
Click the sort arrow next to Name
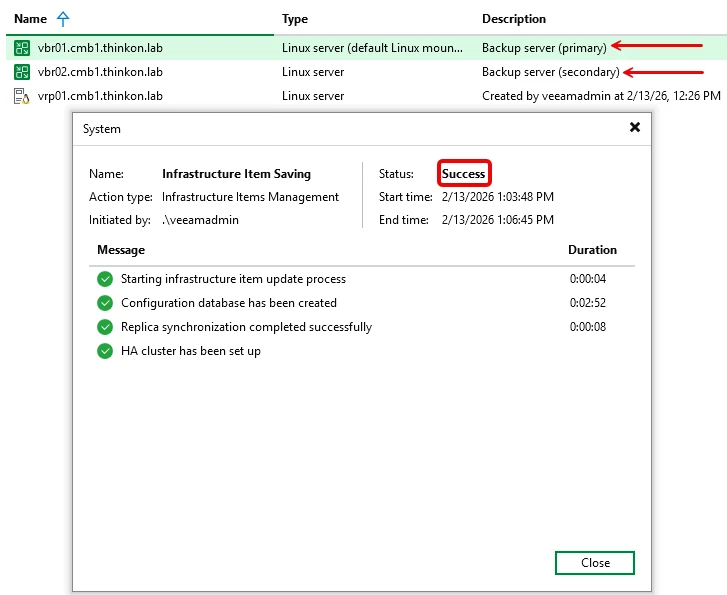63,19
